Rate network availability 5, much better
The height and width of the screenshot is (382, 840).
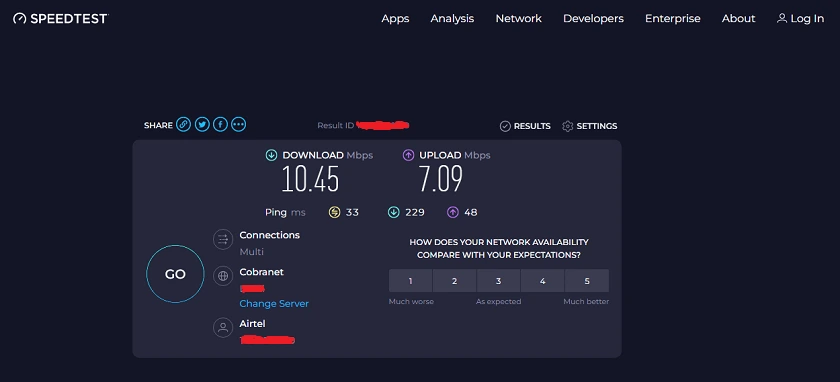tap(587, 281)
